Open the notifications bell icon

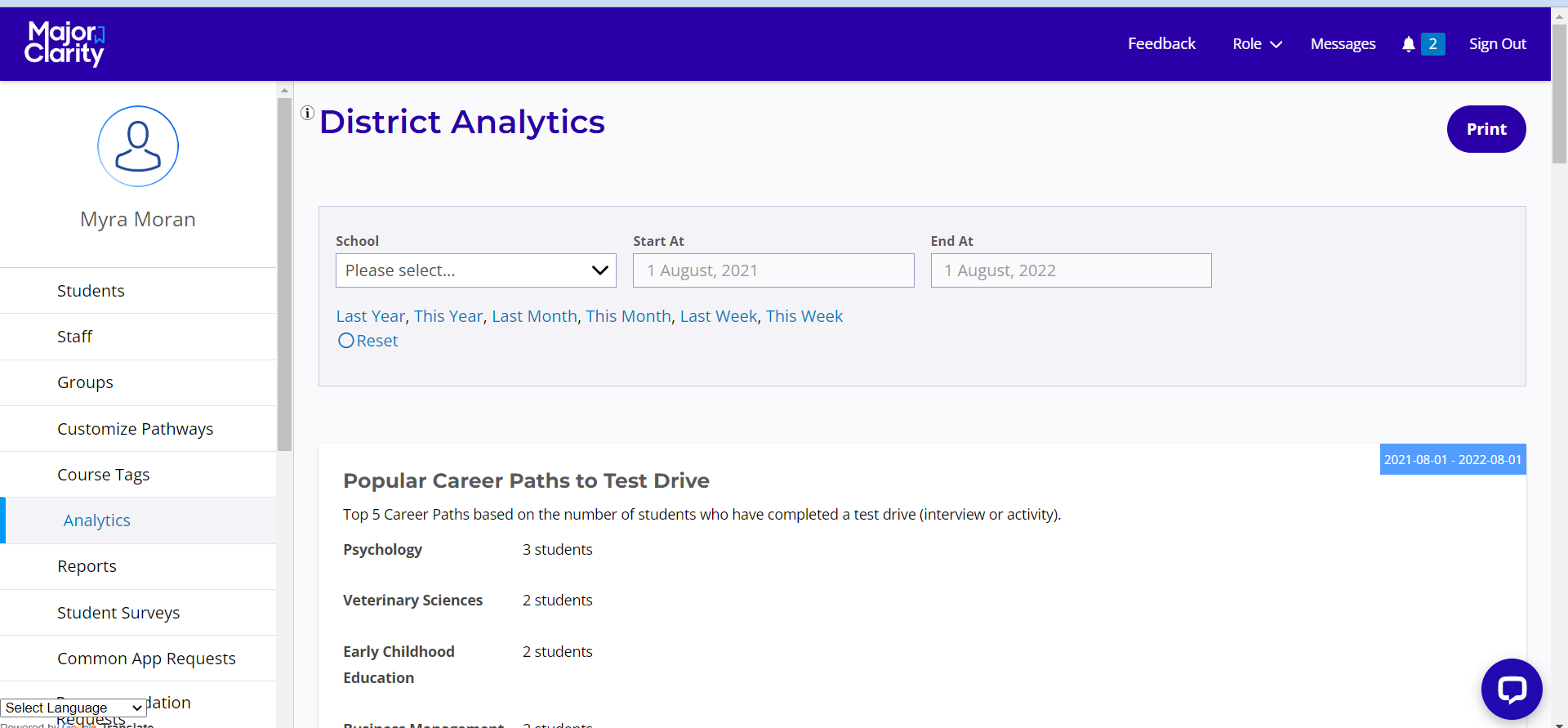click(1408, 44)
